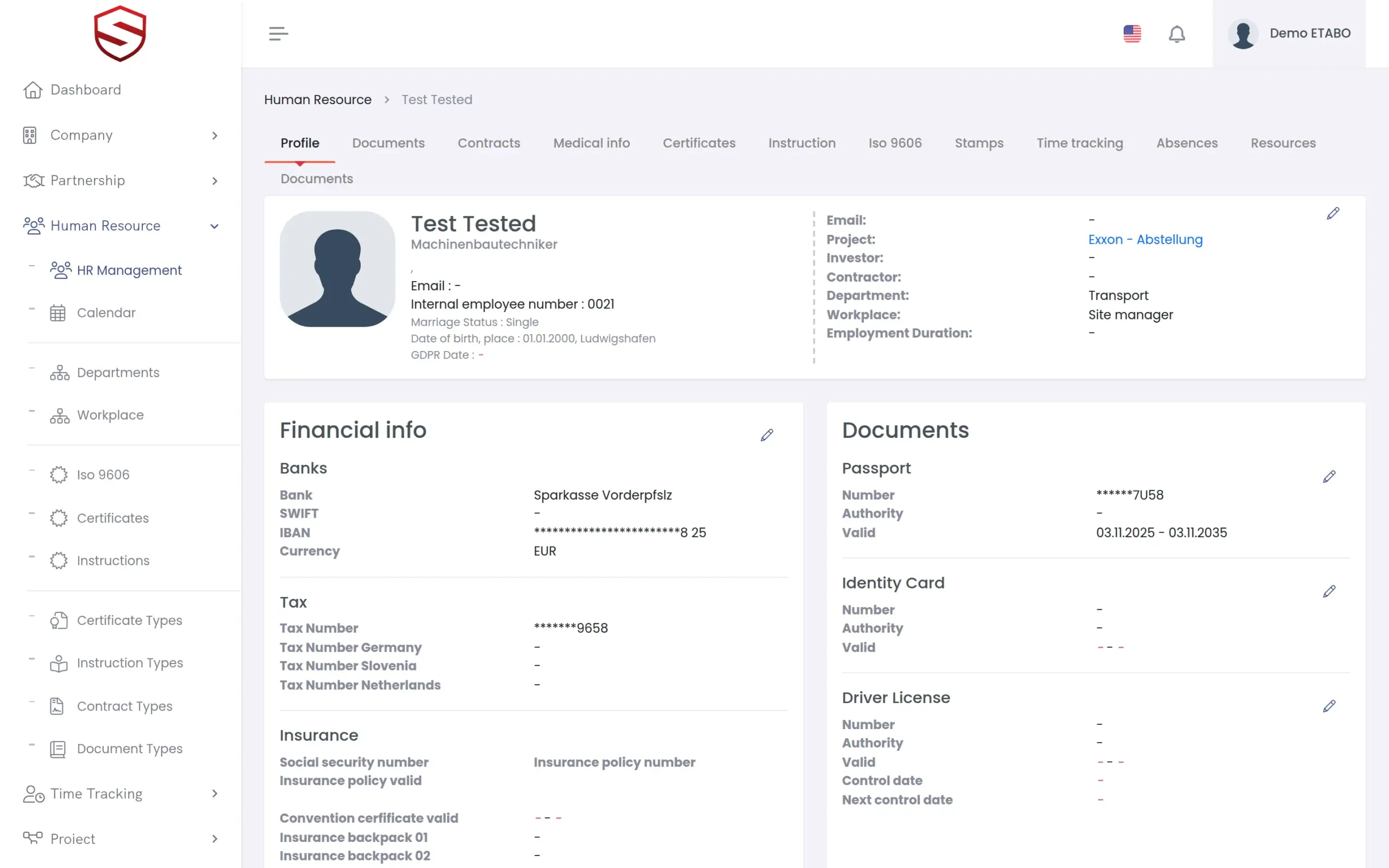Click the red shield logo

point(120,33)
